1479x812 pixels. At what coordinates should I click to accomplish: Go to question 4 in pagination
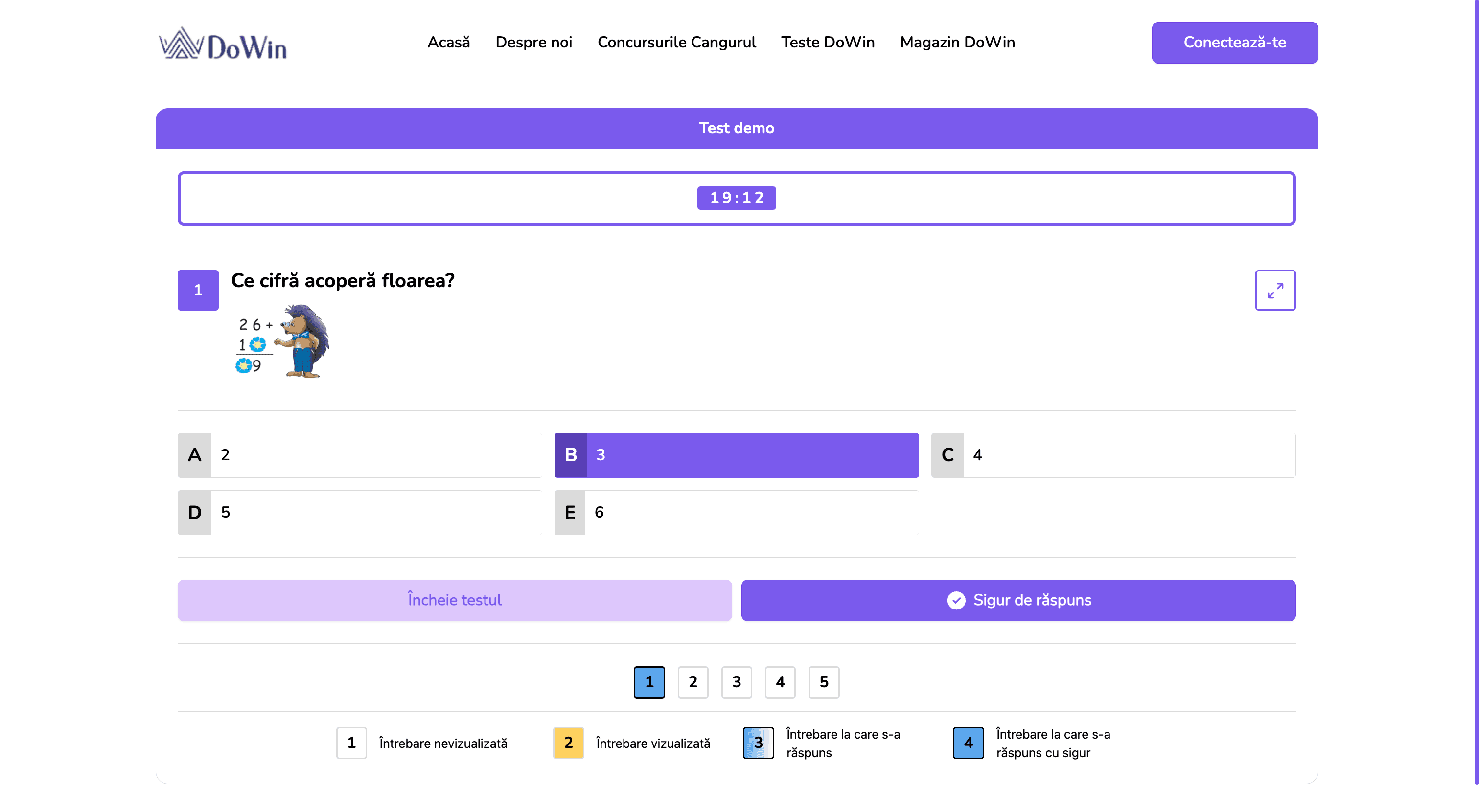click(x=780, y=682)
